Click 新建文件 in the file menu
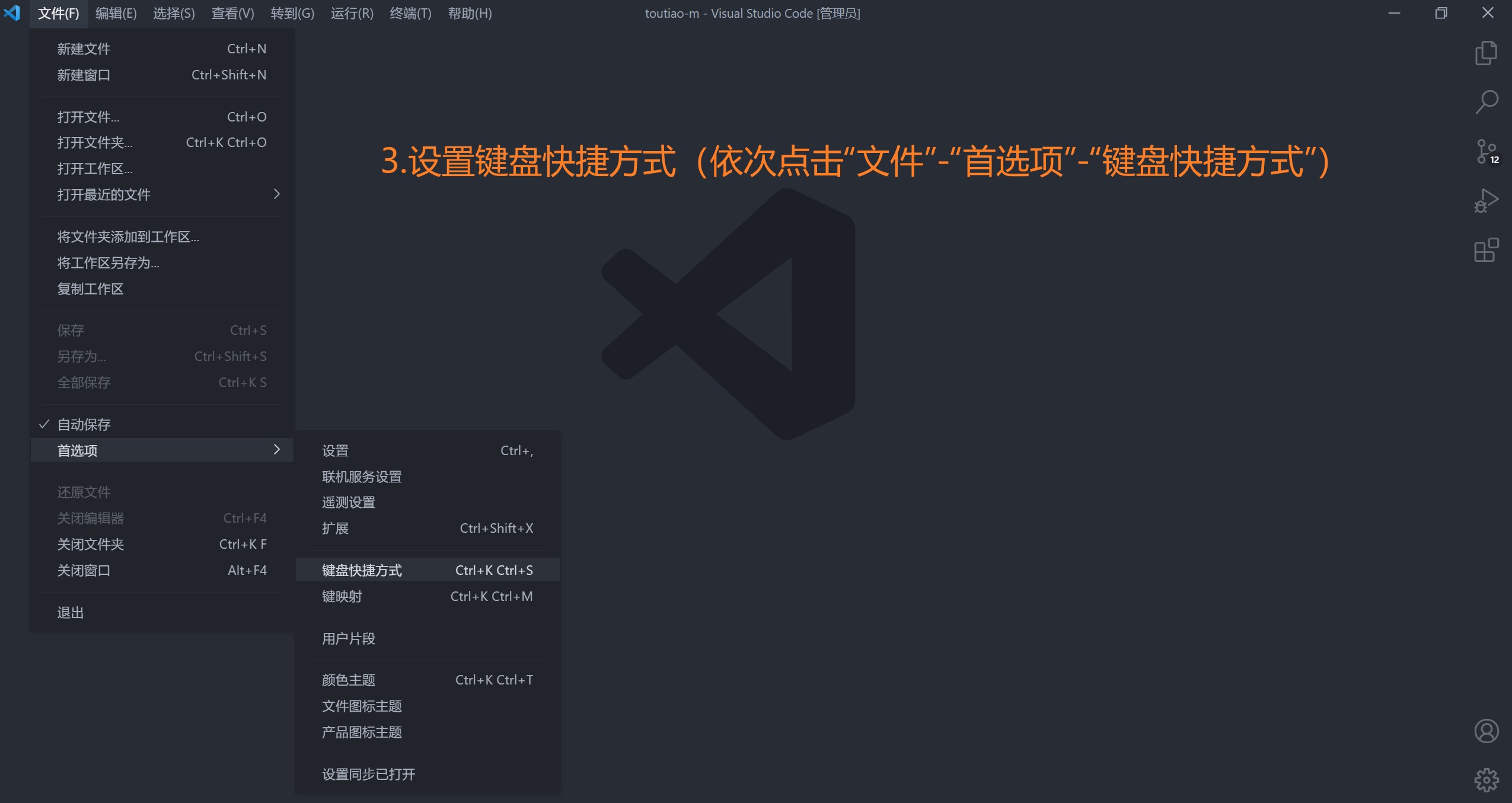Image resolution: width=1512 pixels, height=803 pixels. (x=84, y=49)
